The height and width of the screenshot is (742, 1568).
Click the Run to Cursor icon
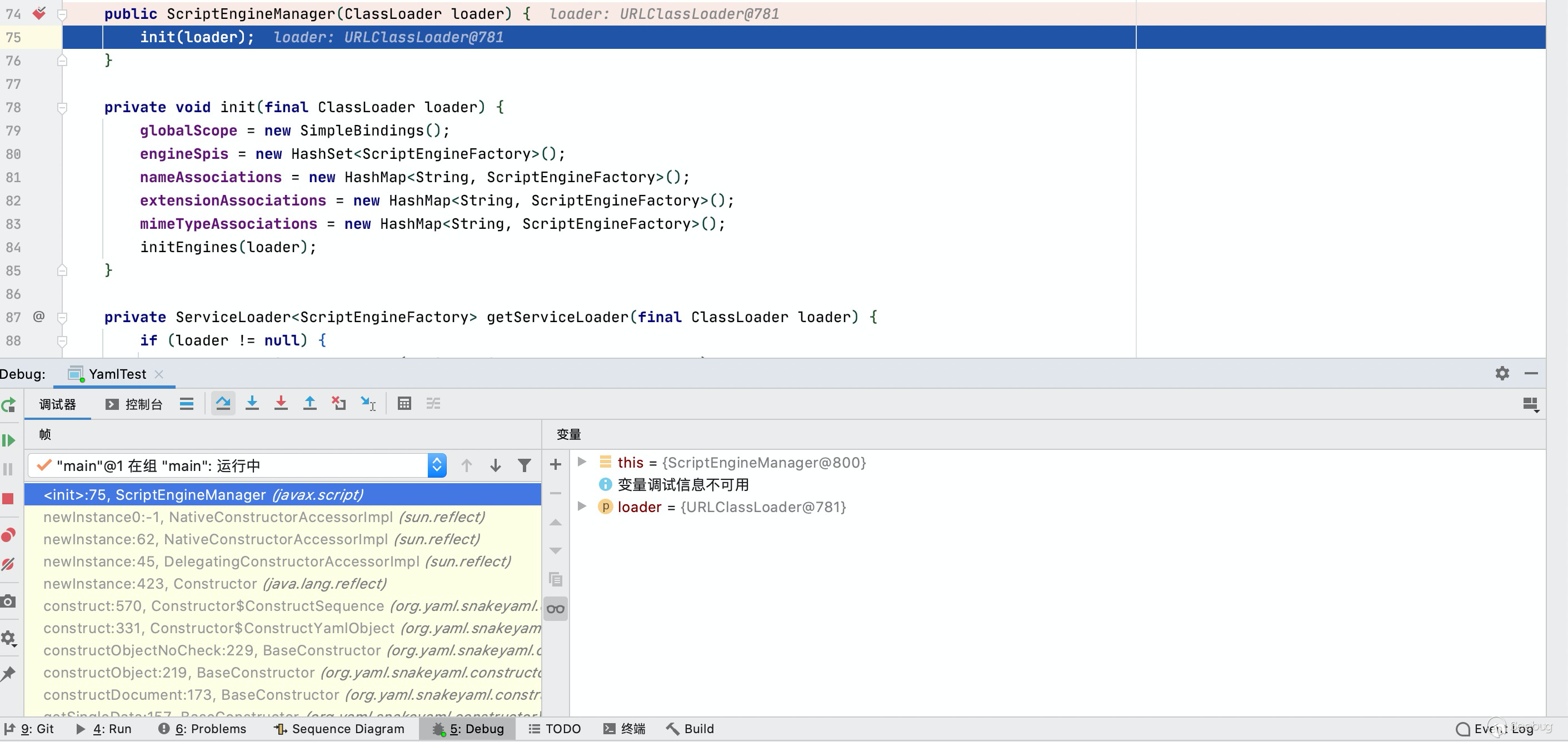tap(368, 404)
